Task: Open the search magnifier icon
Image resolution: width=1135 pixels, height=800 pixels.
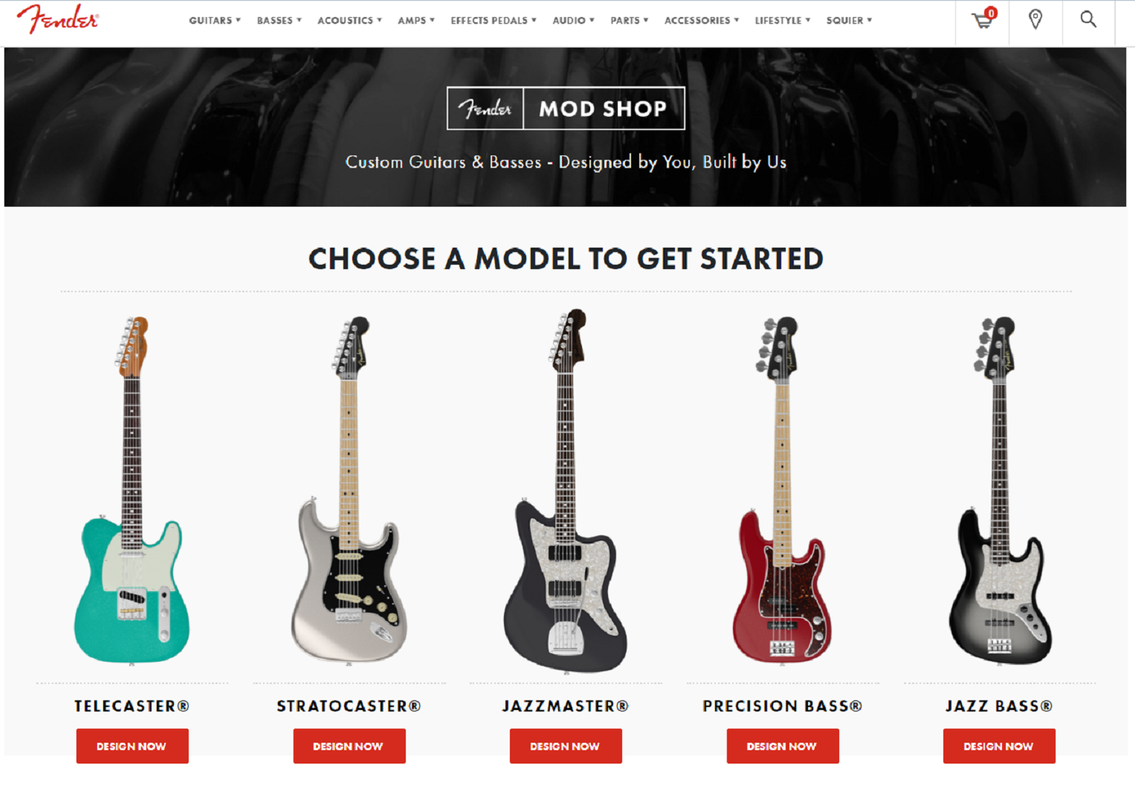Action: [1088, 20]
